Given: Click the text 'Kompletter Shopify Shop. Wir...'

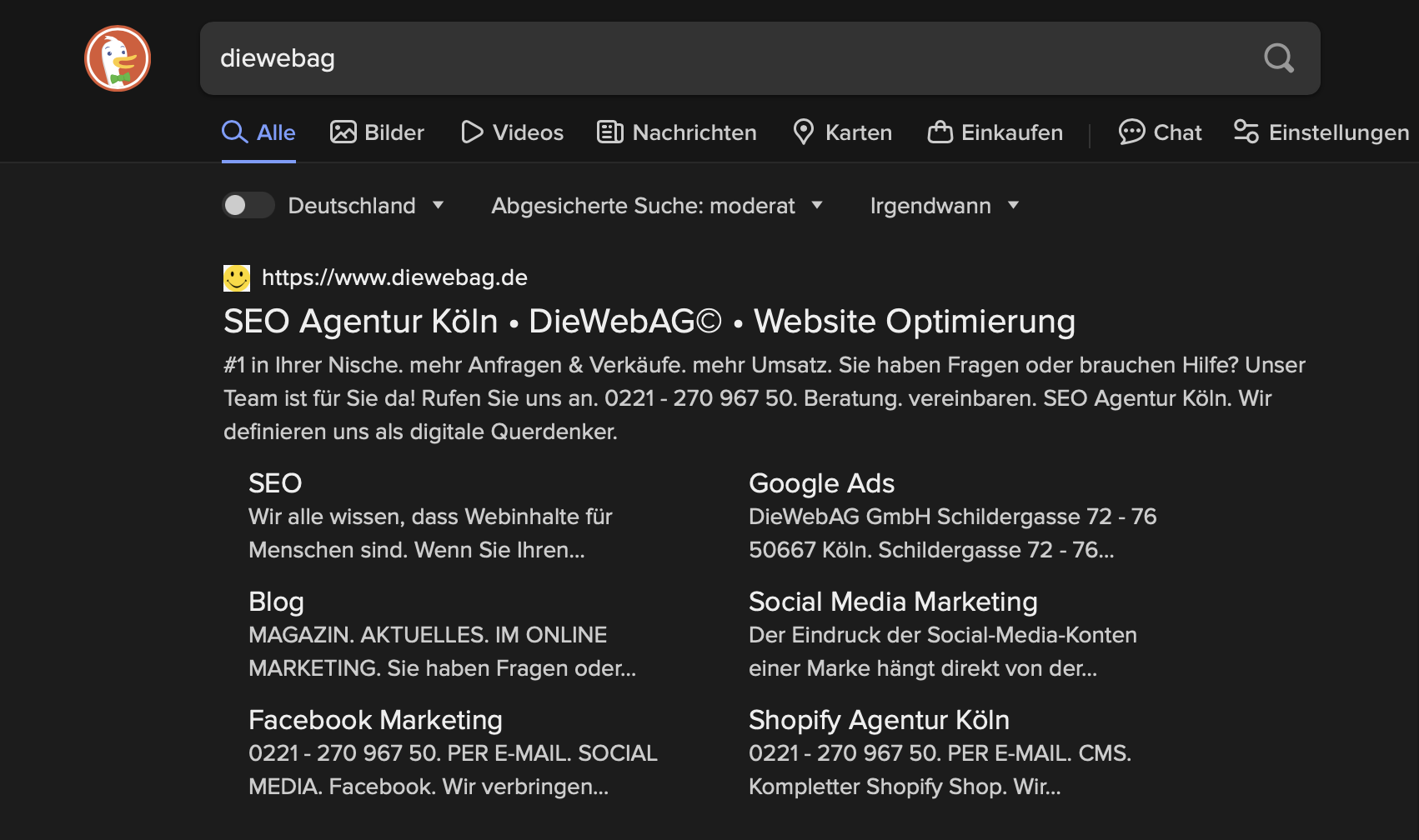Looking at the screenshot, I should (x=905, y=787).
